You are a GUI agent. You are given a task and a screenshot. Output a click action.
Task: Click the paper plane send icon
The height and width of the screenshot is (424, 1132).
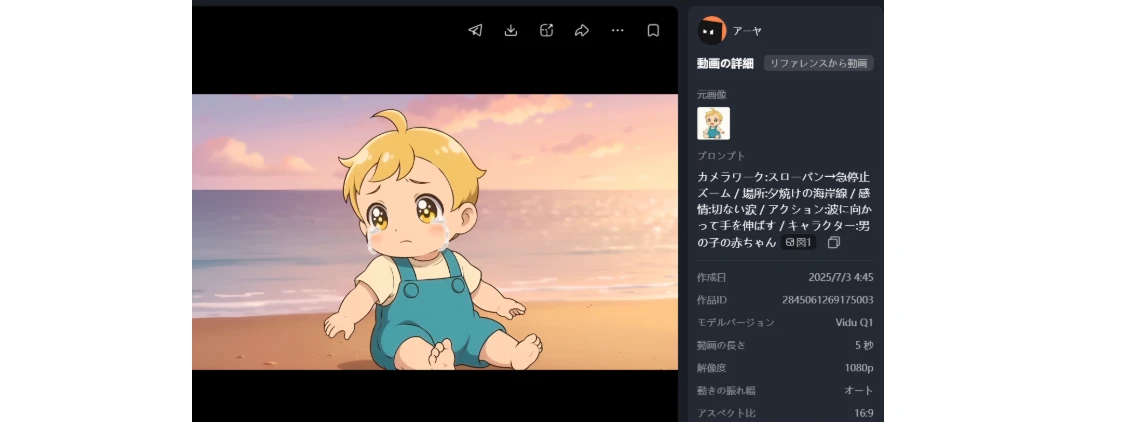click(x=475, y=30)
